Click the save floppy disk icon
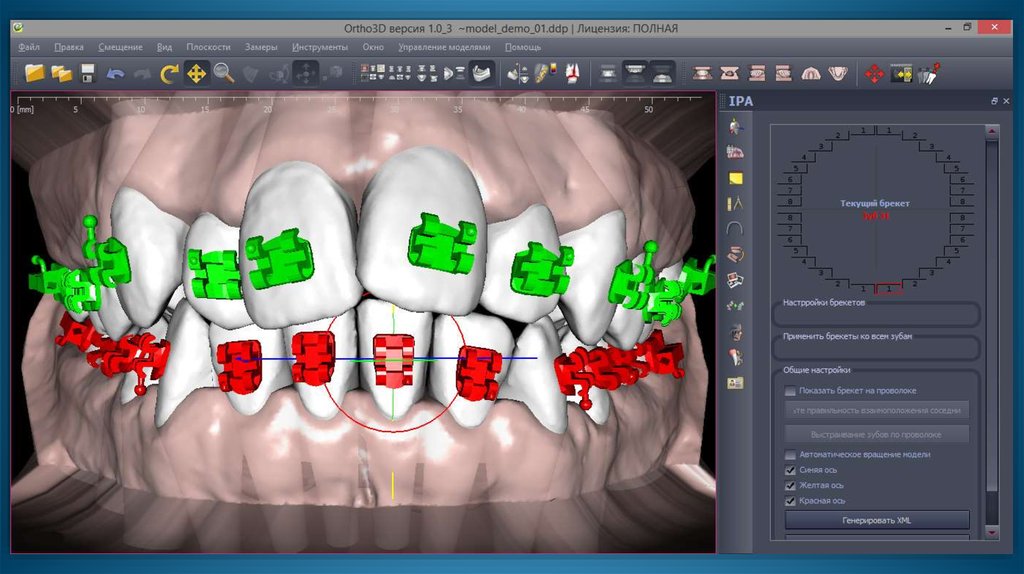 (x=88, y=73)
